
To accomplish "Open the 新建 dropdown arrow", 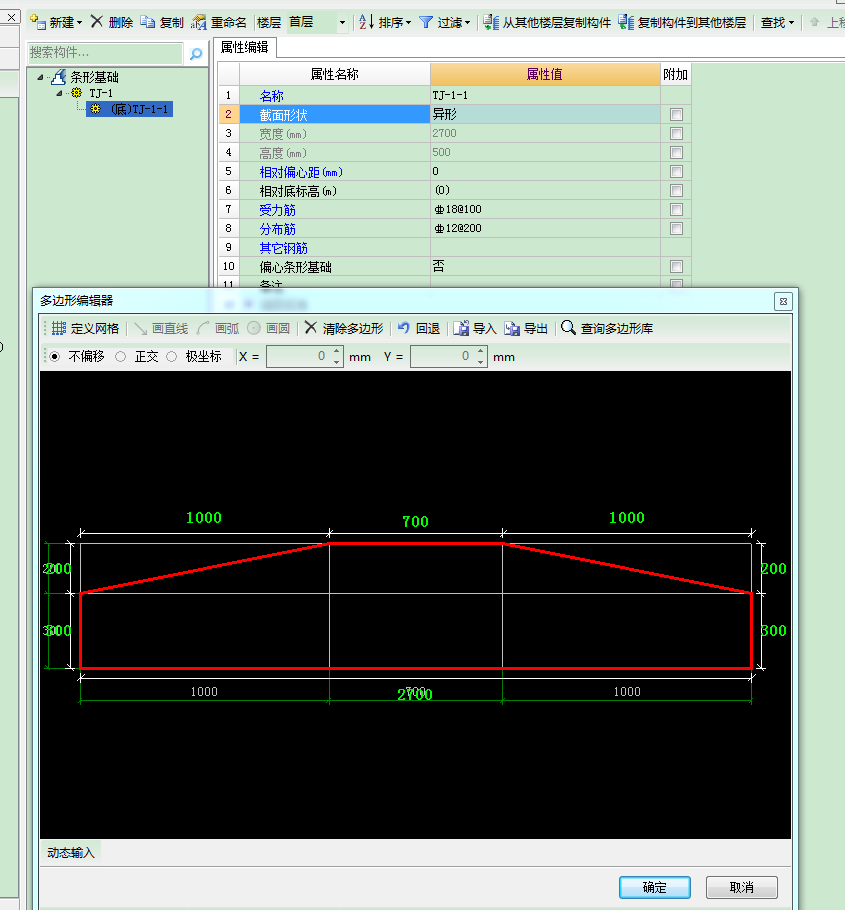I will pos(80,23).
